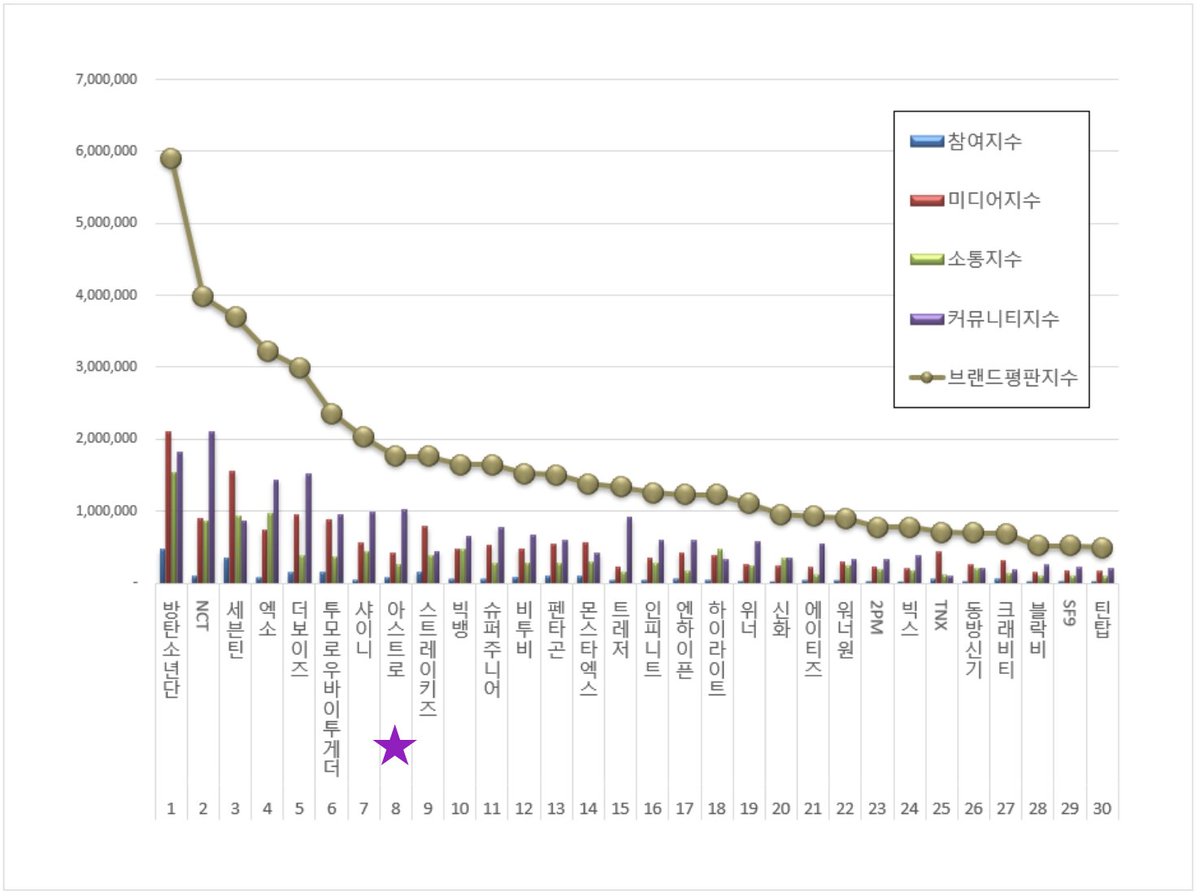Select the 미디어지수 legend label
Image resolution: width=1200 pixels, height=896 pixels.
tap(993, 200)
